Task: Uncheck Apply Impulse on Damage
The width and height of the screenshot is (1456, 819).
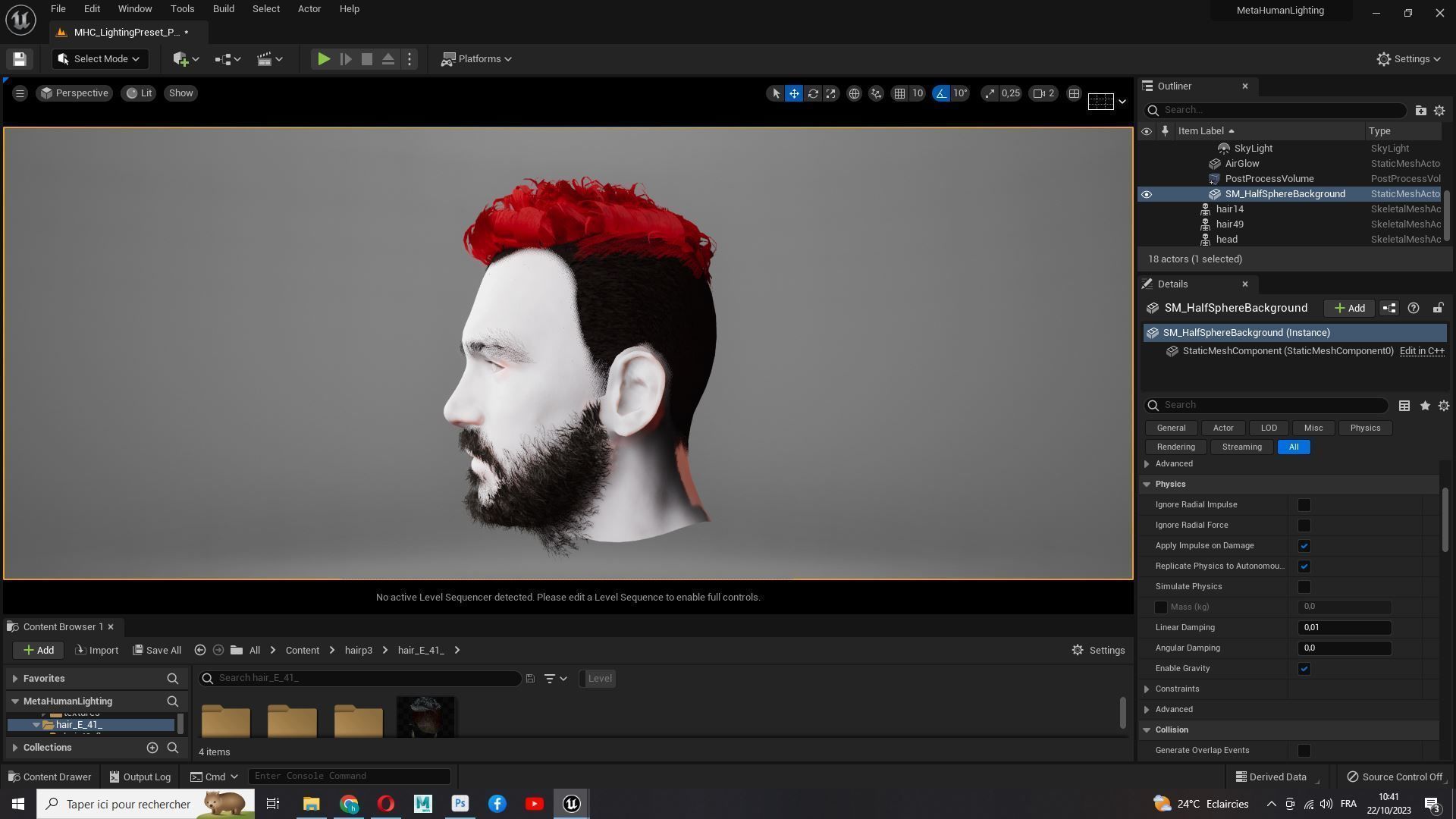Action: coord(1304,546)
